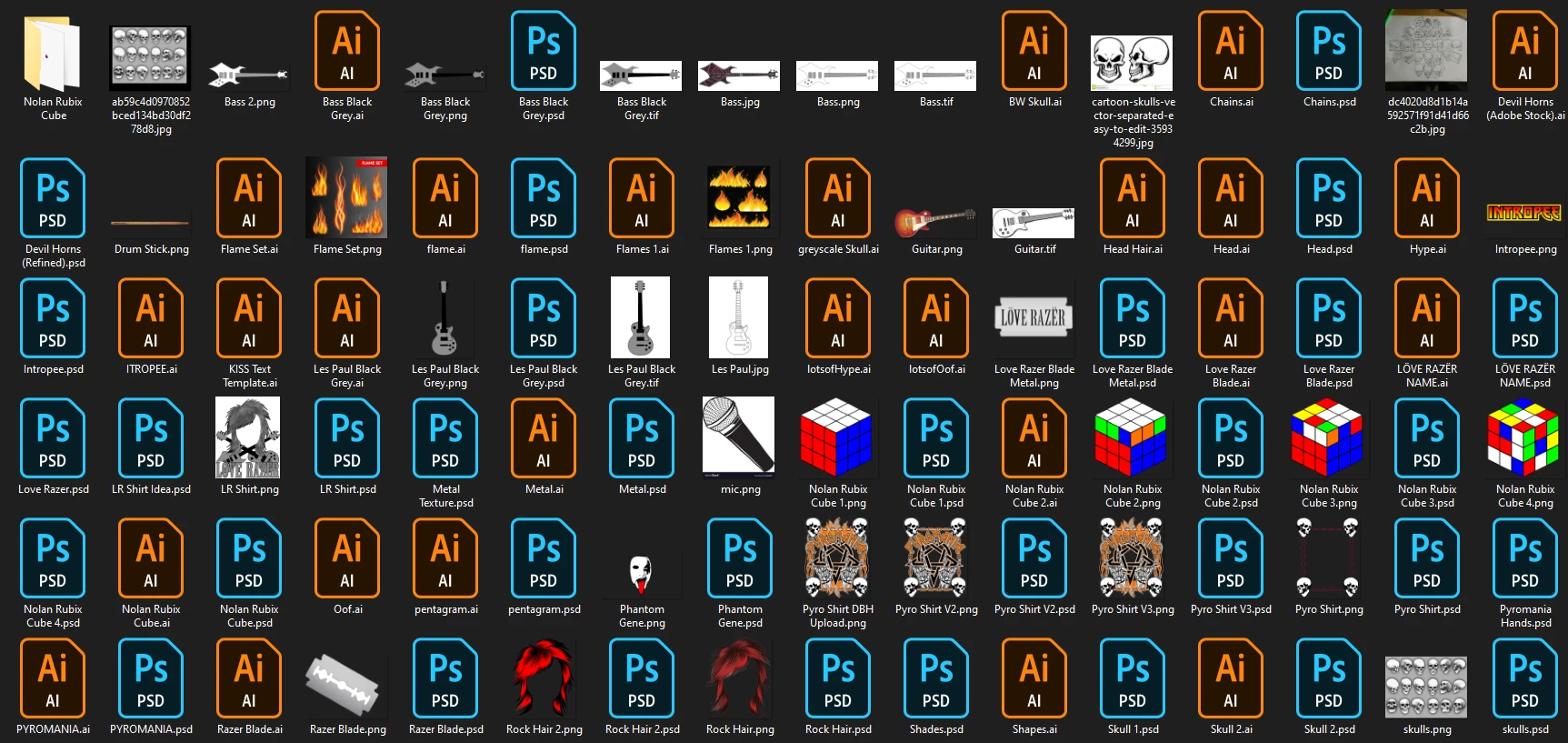Click the BW Skull.ai file icon
The width and height of the screenshot is (1568, 743).
1034,51
